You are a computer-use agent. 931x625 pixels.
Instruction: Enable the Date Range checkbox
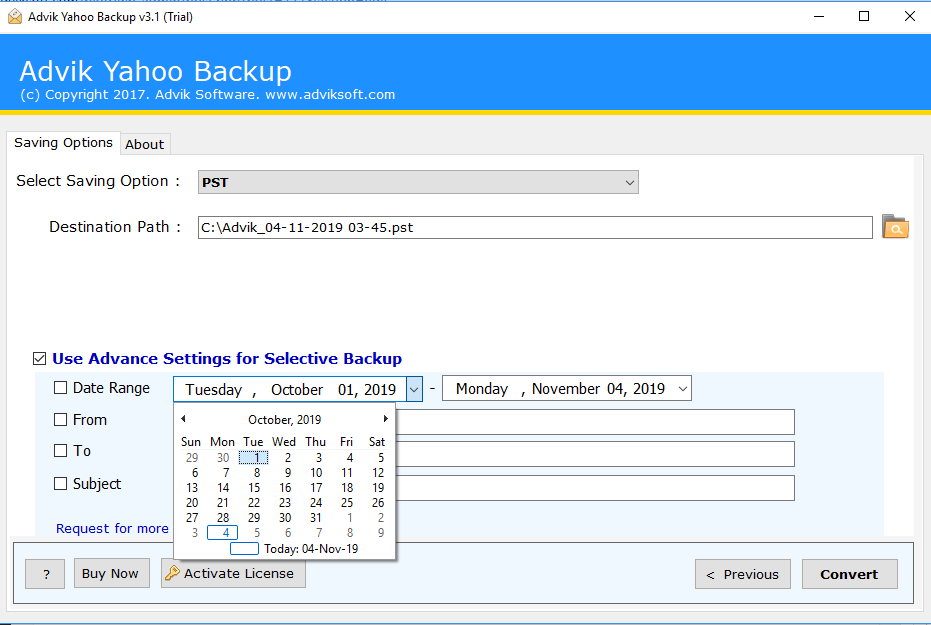click(x=61, y=388)
